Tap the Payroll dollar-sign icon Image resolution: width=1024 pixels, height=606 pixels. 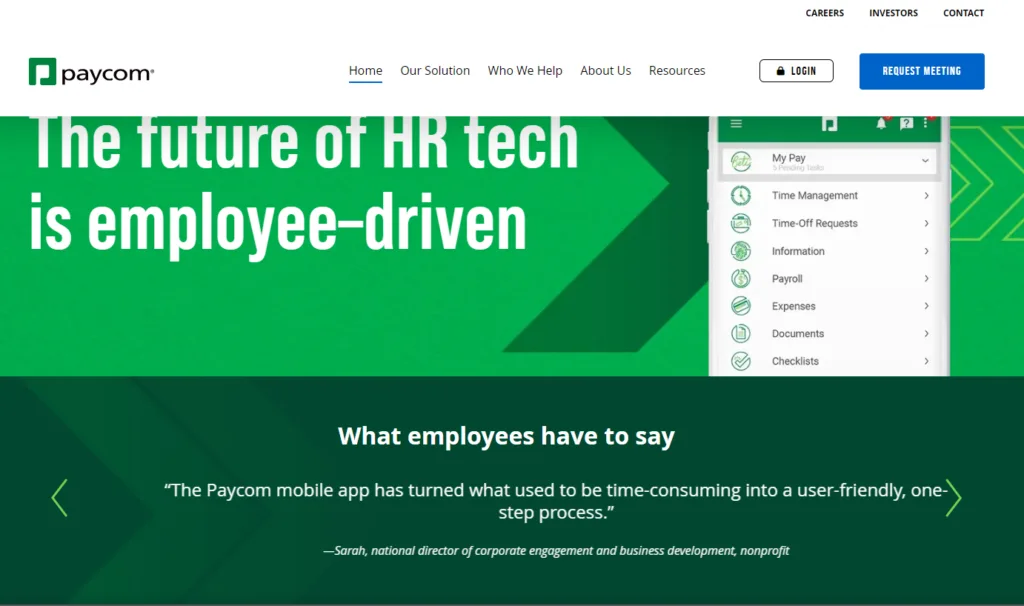pyautogui.click(x=740, y=278)
